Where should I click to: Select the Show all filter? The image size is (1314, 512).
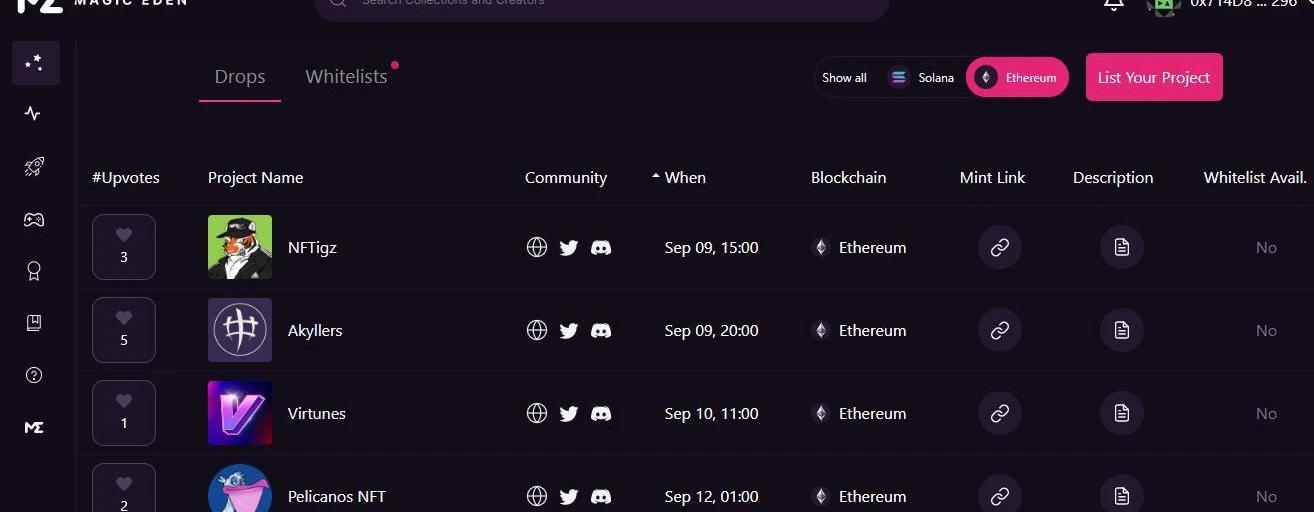point(844,78)
